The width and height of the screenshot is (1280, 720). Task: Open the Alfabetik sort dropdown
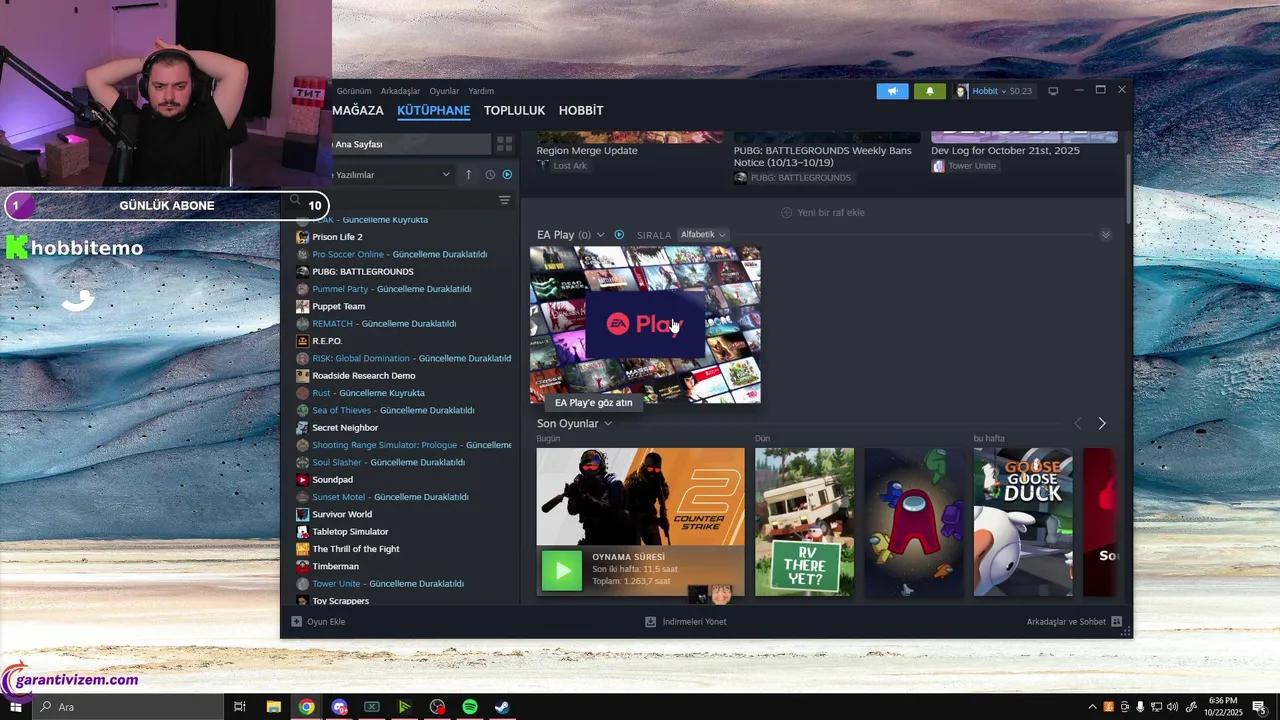pyautogui.click(x=703, y=235)
